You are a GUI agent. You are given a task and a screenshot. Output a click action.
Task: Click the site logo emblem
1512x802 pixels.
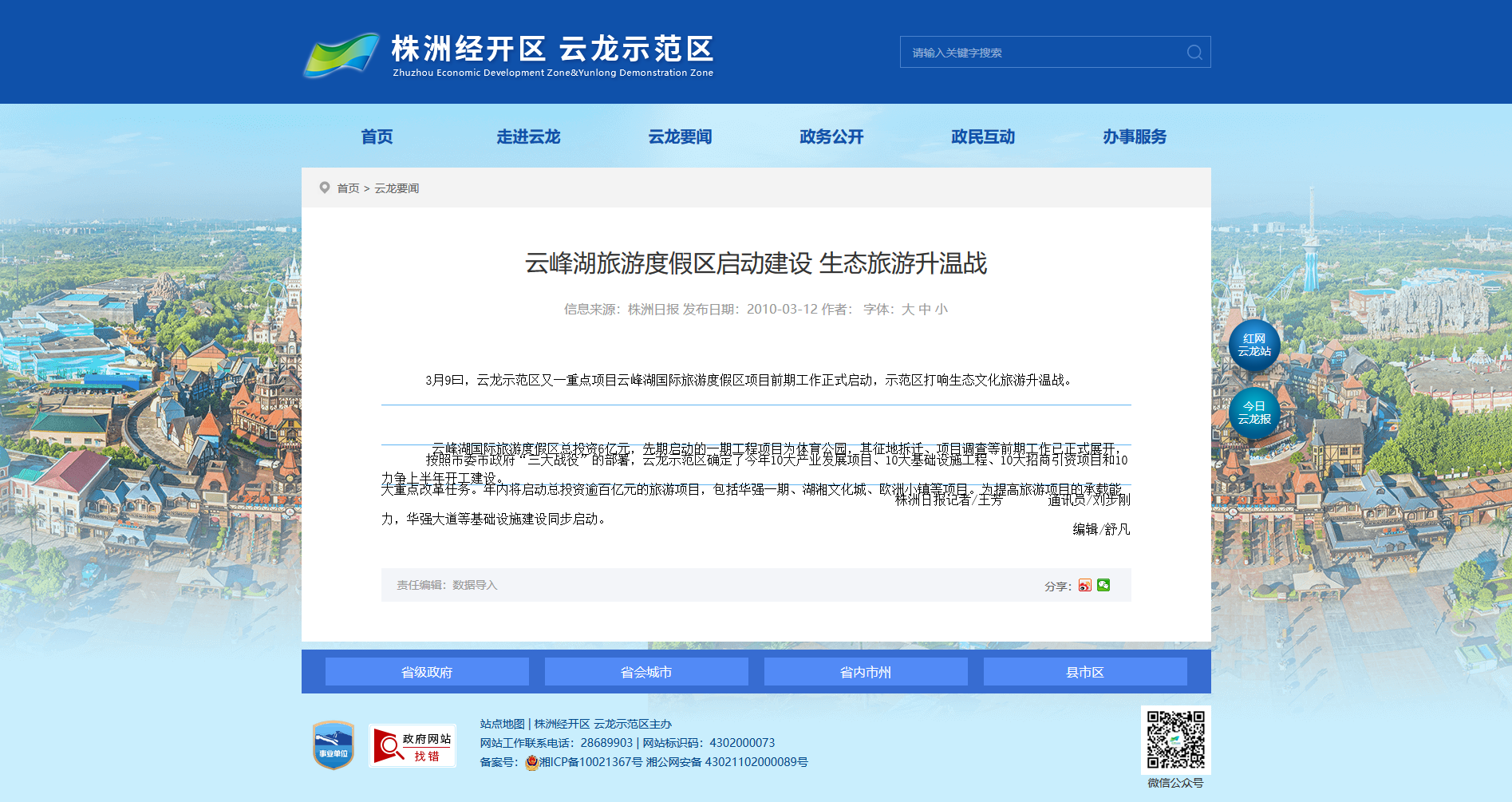(x=341, y=54)
